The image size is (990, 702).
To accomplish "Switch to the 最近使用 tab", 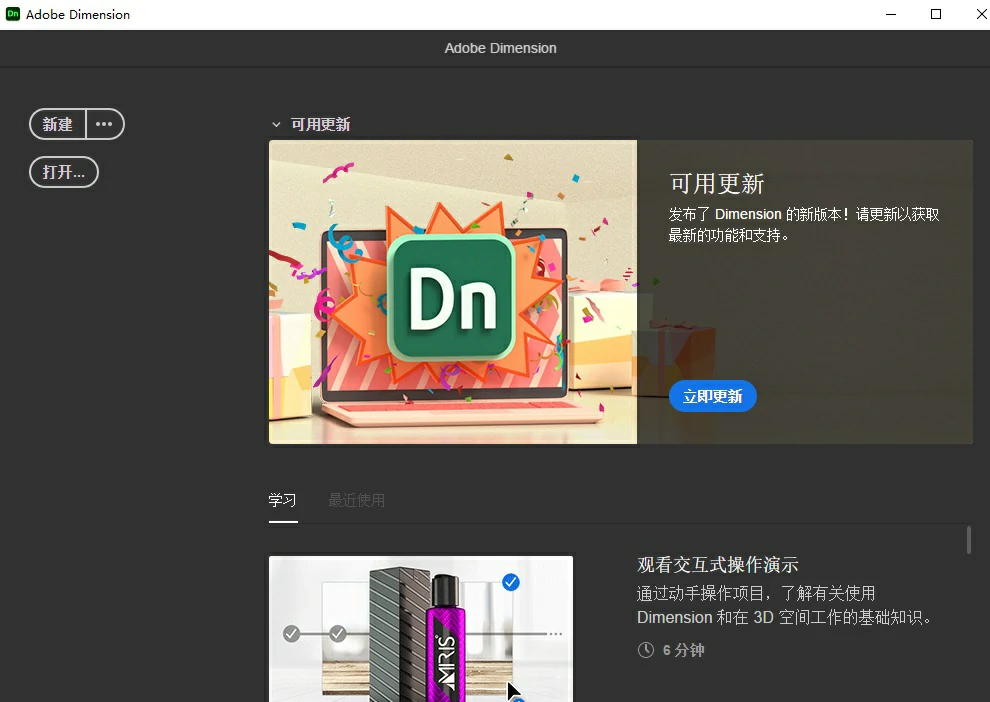I will (355, 500).
